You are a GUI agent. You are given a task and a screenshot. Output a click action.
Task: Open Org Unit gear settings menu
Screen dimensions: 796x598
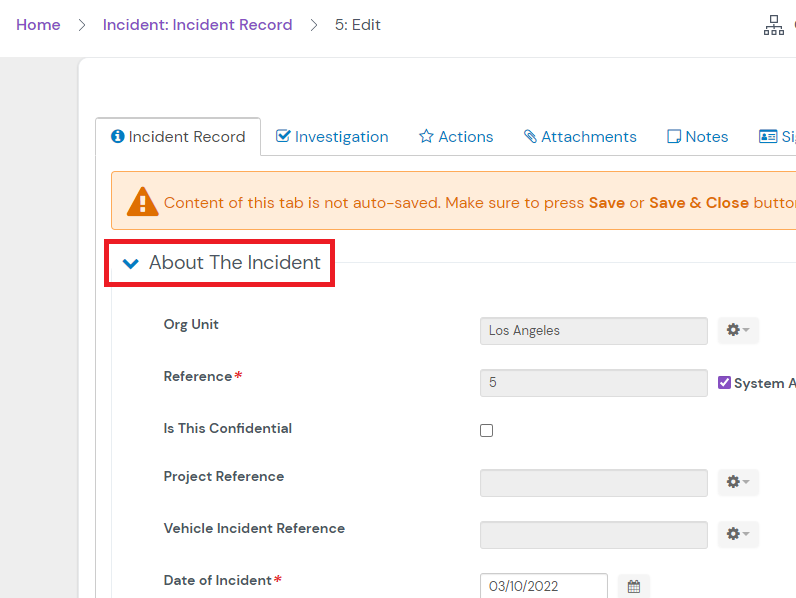737,330
